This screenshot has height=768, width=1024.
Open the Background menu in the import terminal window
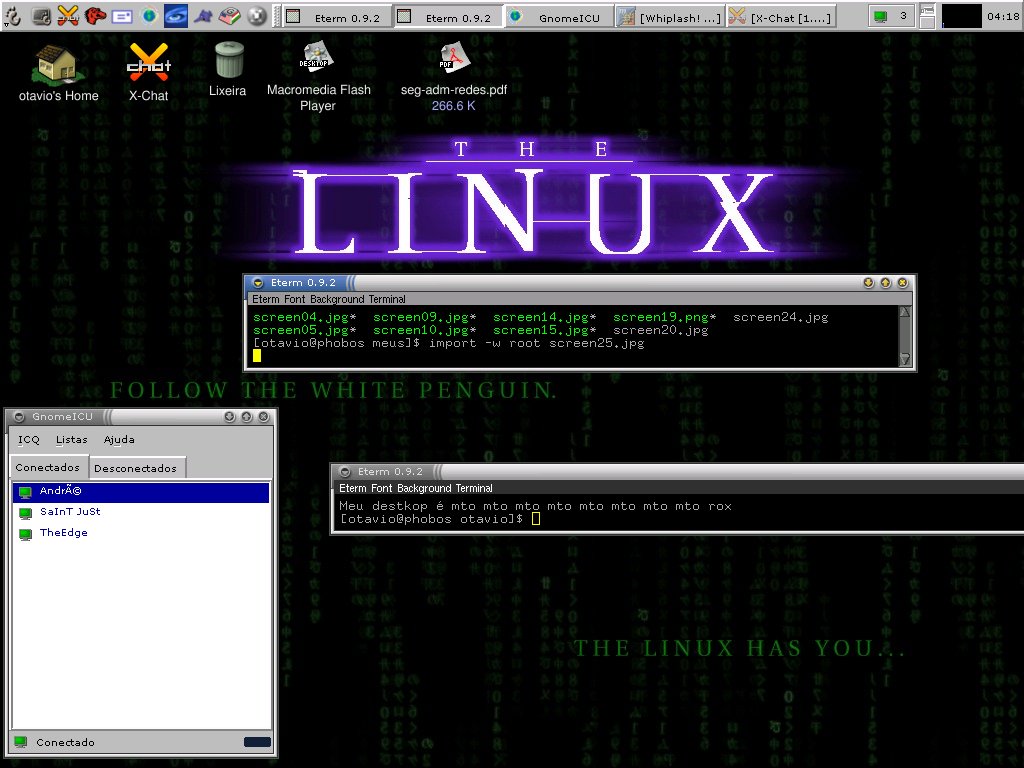point(336,299)
